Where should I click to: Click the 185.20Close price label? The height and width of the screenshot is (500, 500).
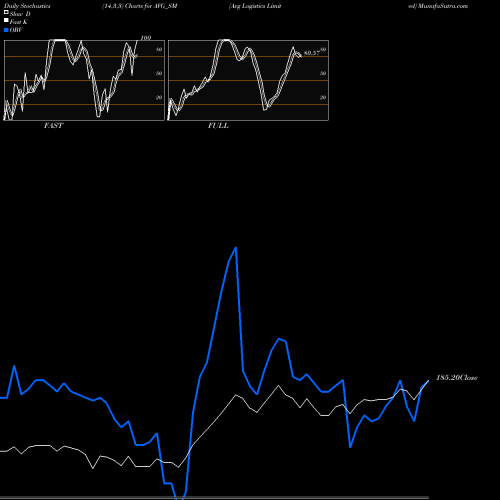457,377
